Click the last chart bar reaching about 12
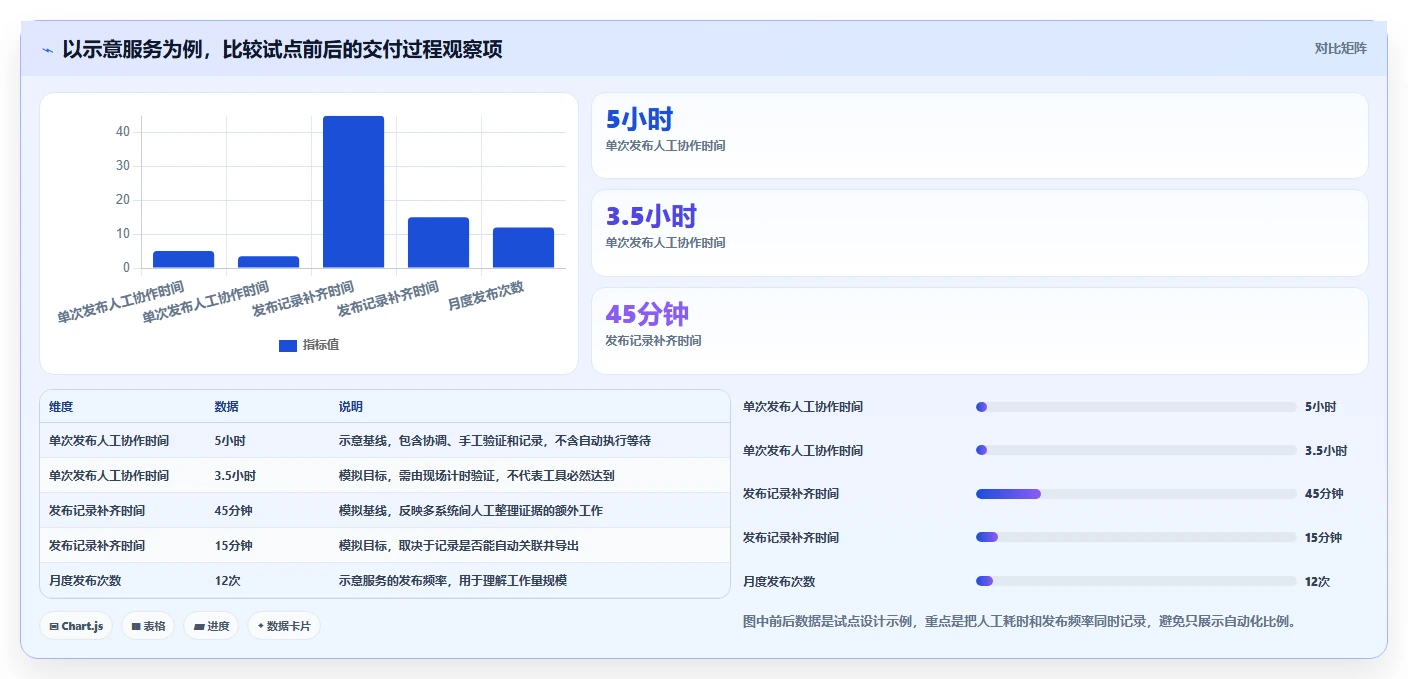 [x=523, y=248]
